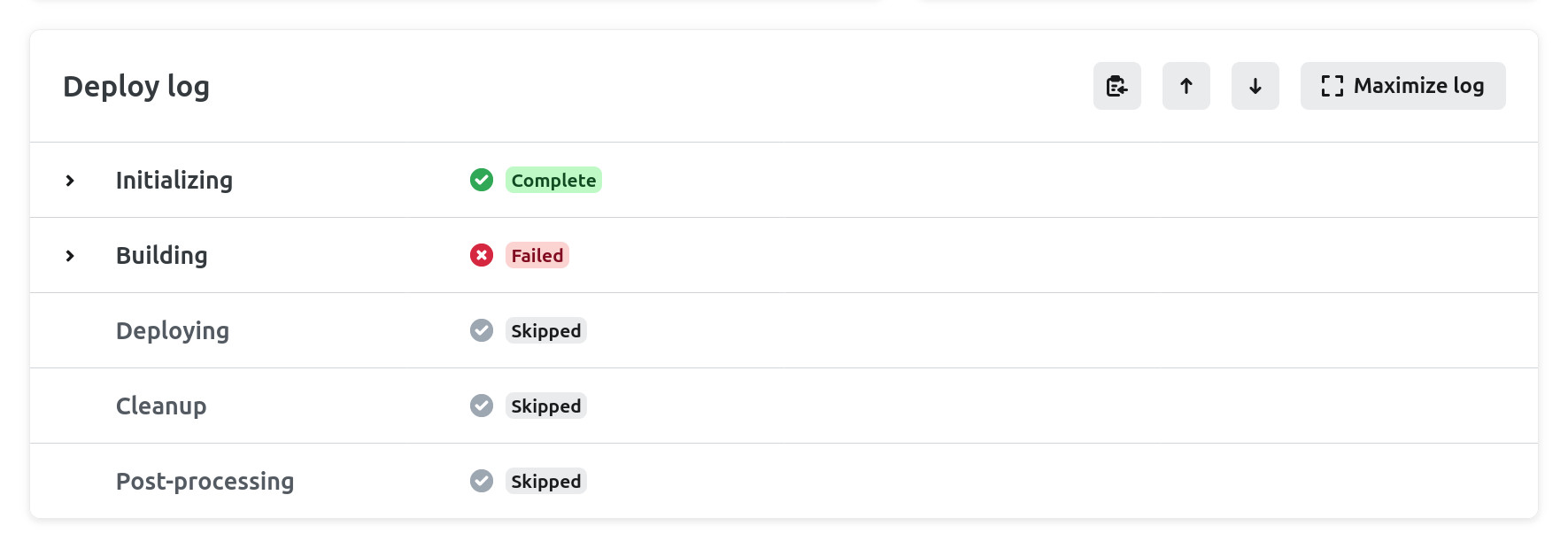Screen dimensions: 1568x549
Task: Click the Deploy log heading
Action: (136, 87)
